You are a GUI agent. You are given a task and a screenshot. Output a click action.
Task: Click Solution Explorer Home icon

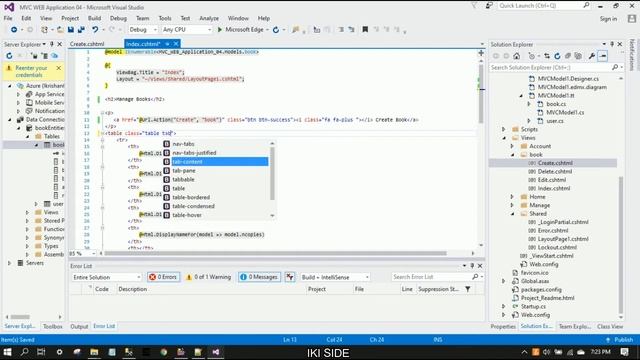point(517,56)
